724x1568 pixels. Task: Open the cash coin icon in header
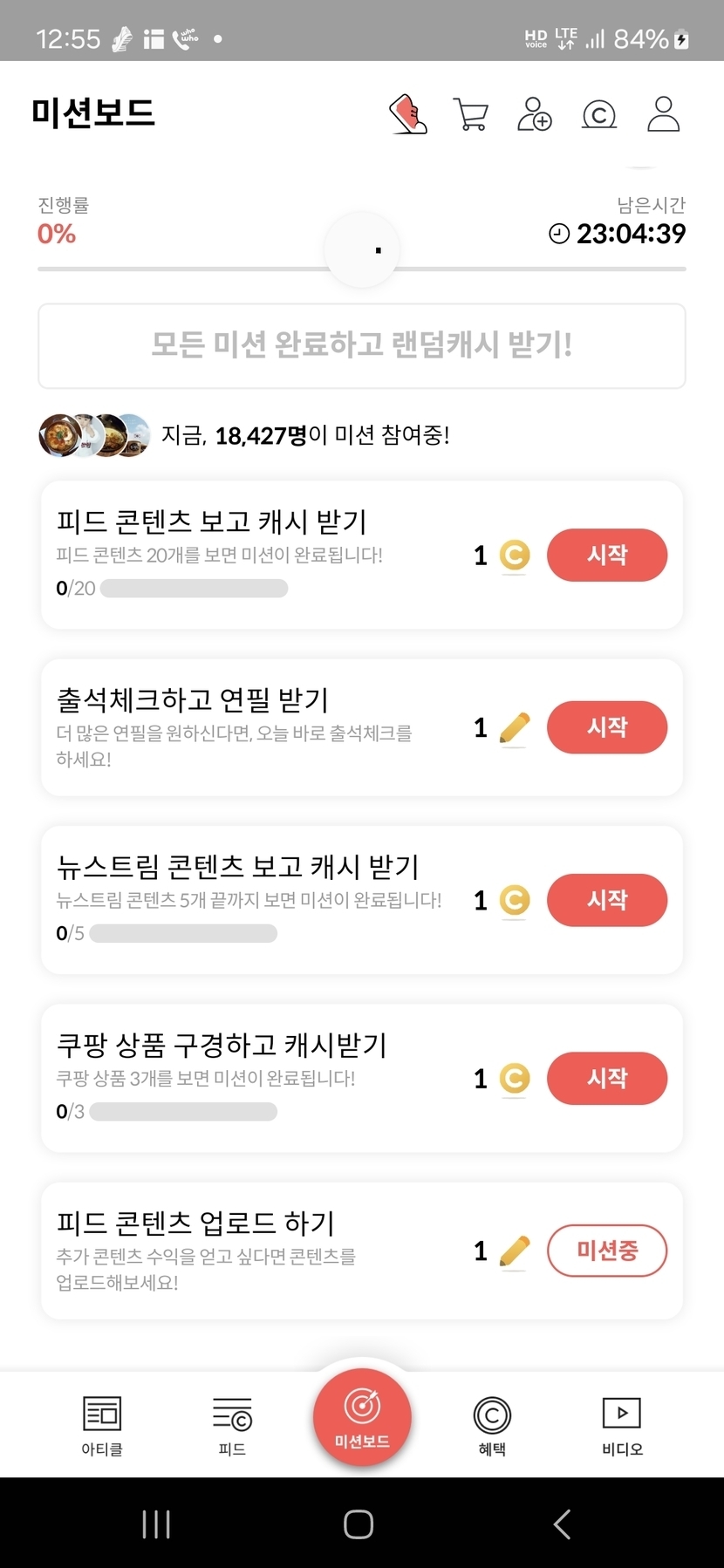pos(599,114)
